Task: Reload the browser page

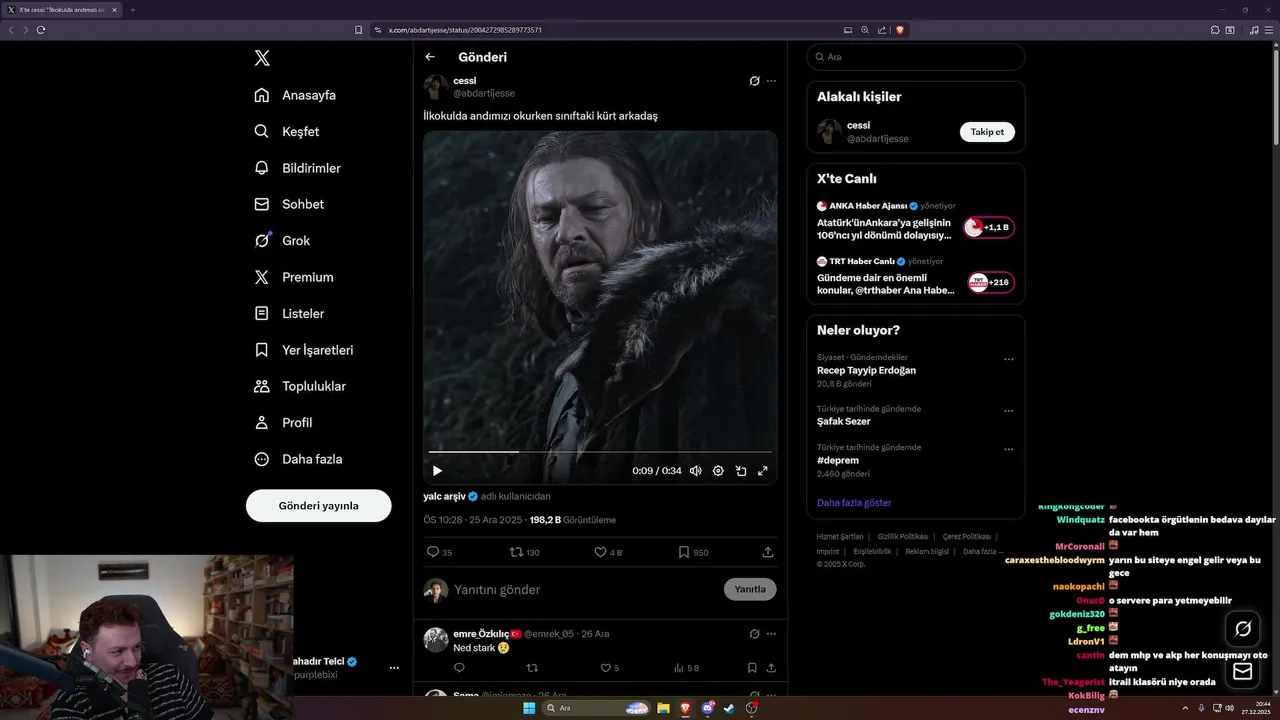Action: click(x=41, y=30)
